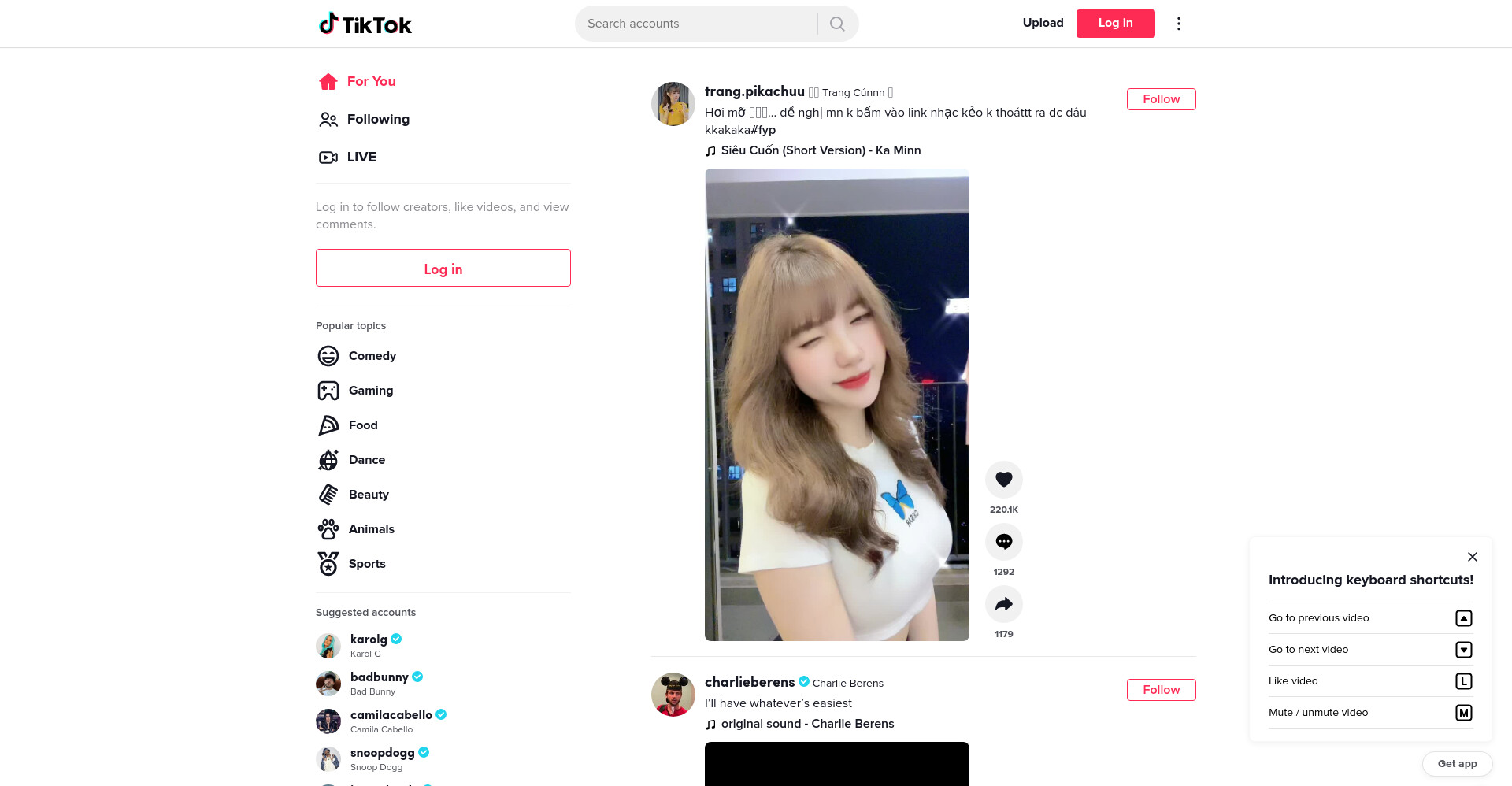Viewport: 1512px width, 786px height.
Task: Click the LIVE camera icon
Action: [328, 157]
